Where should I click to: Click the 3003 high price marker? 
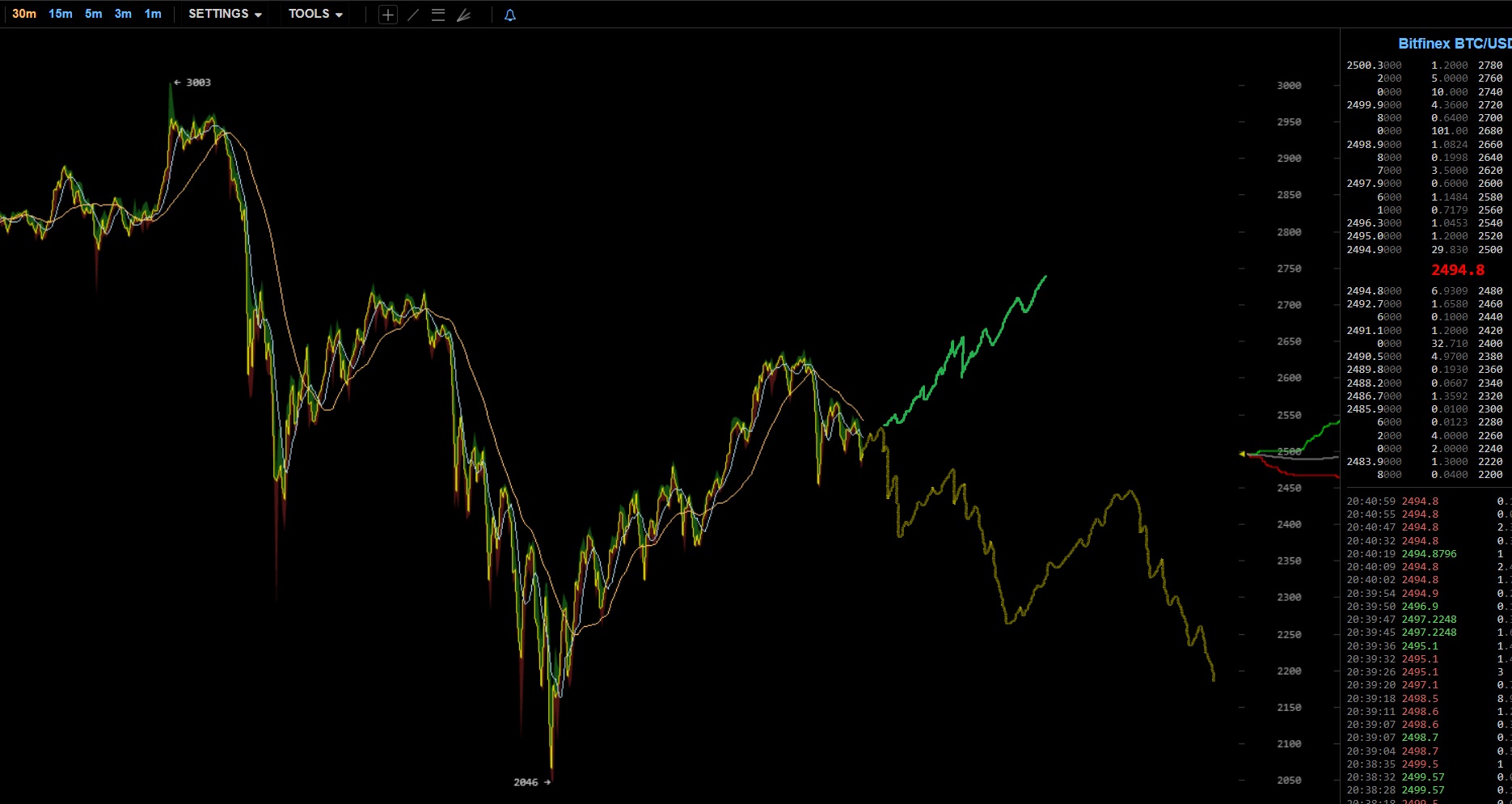192,83
